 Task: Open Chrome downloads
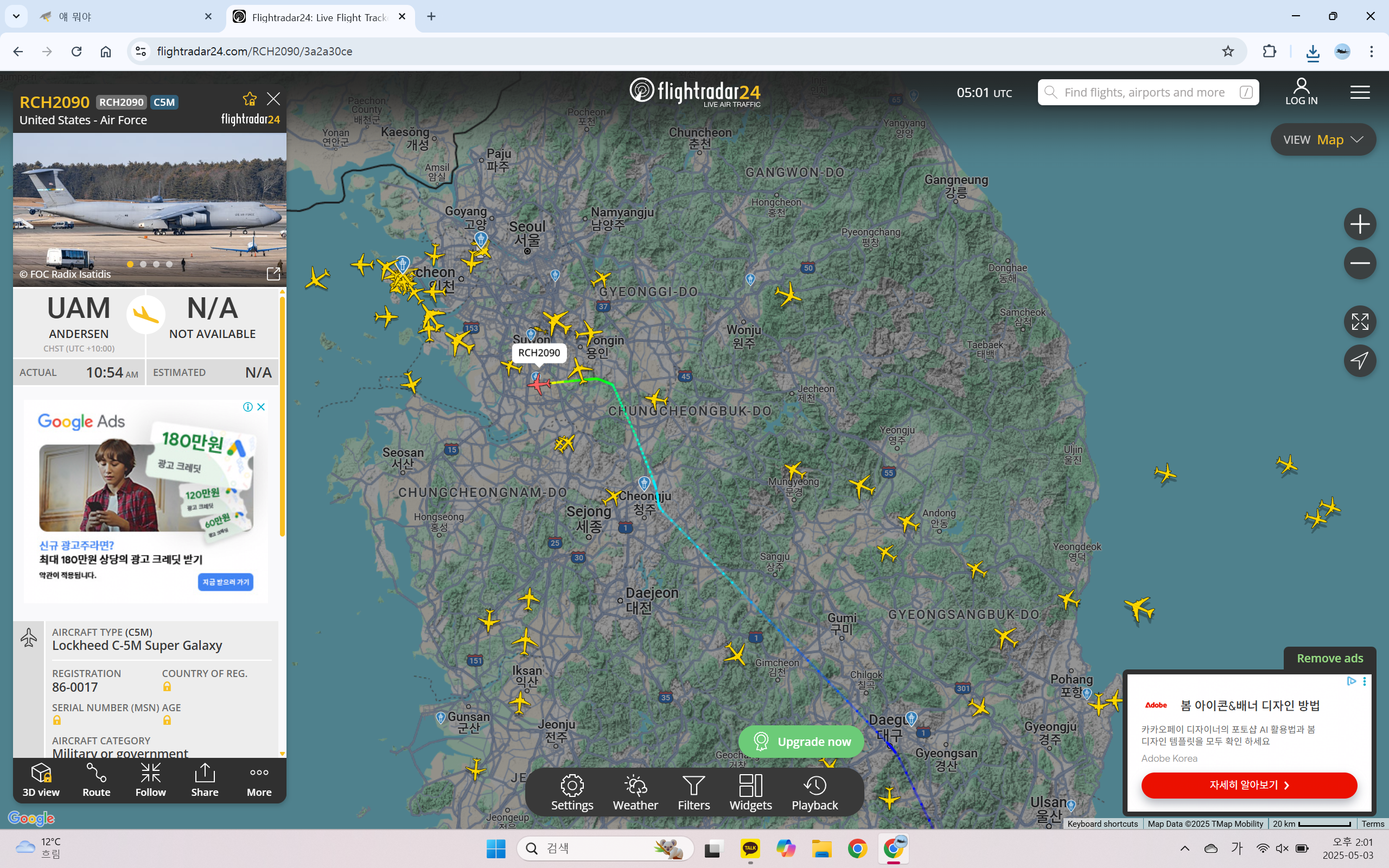coord(1312,52)
